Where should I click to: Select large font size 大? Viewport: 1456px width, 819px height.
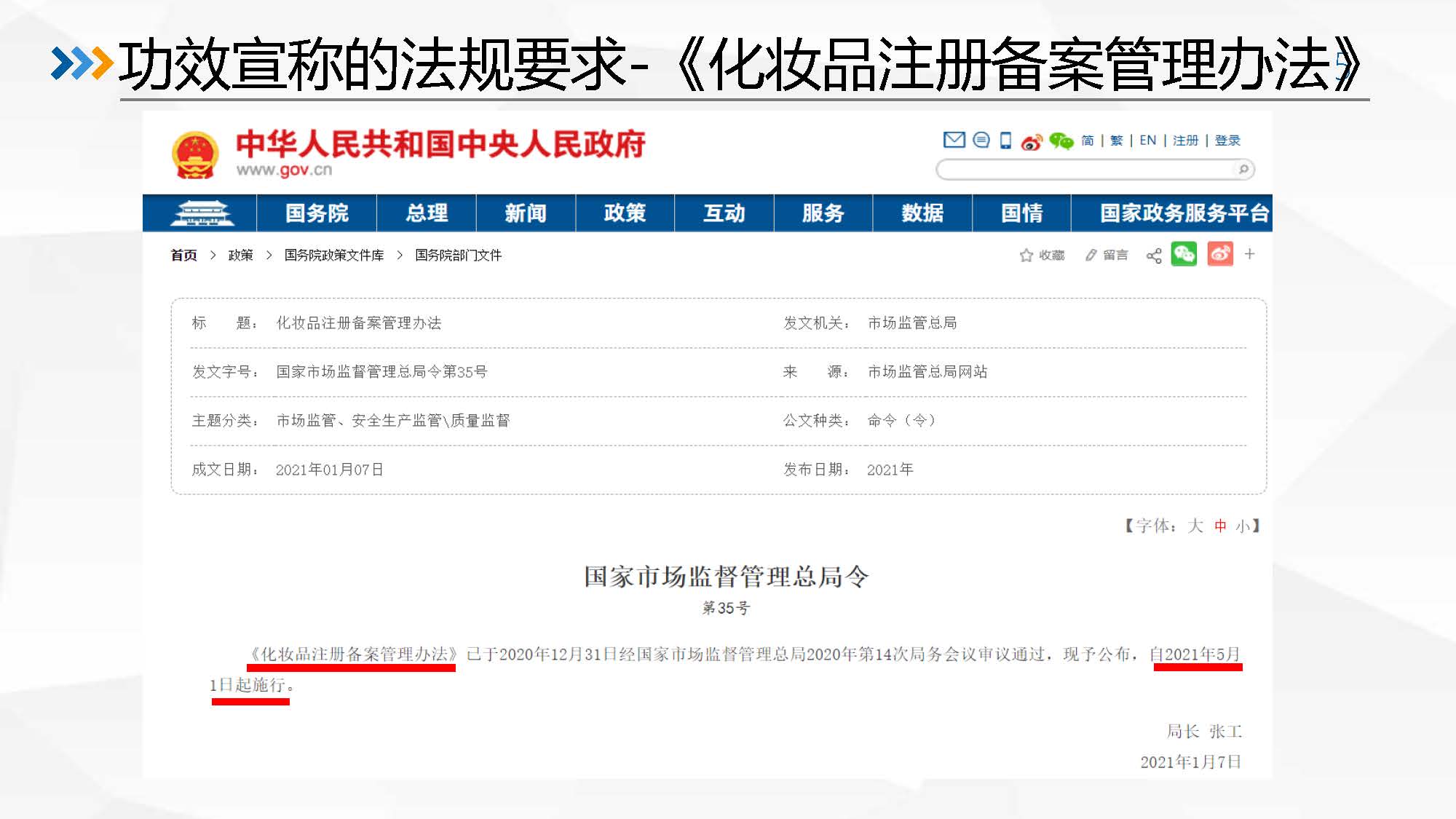[x=1195, y=526]
